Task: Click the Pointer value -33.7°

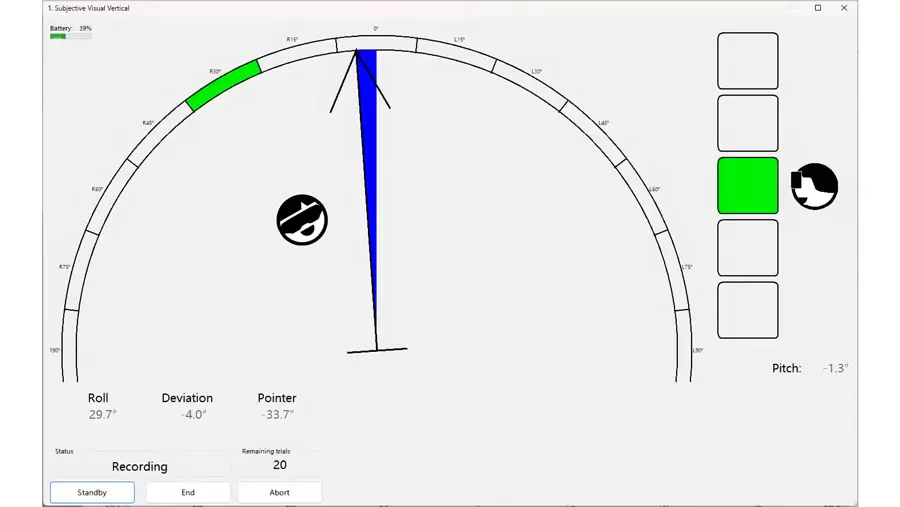Action: click(x=277, y=414)
